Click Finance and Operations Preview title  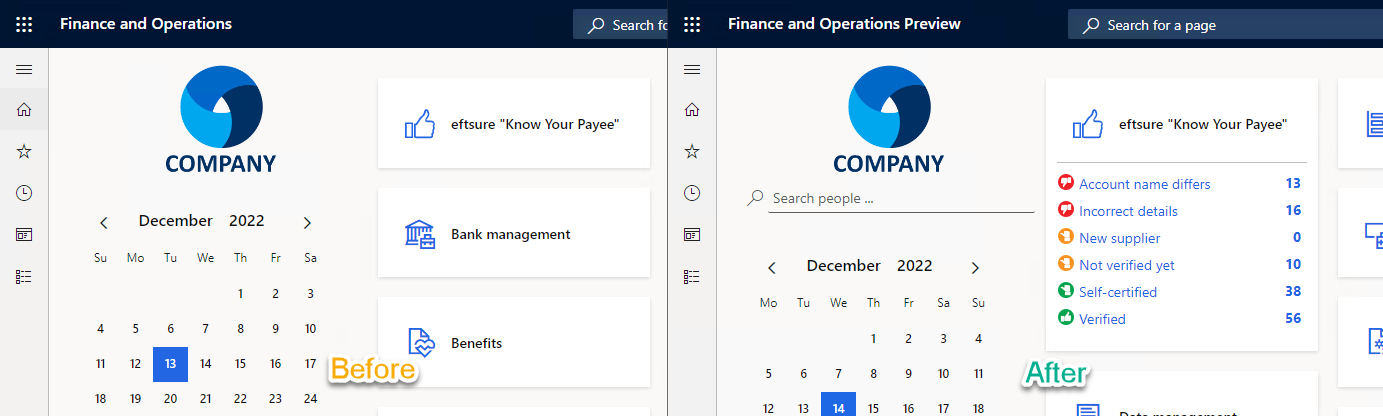click(844, 24)
